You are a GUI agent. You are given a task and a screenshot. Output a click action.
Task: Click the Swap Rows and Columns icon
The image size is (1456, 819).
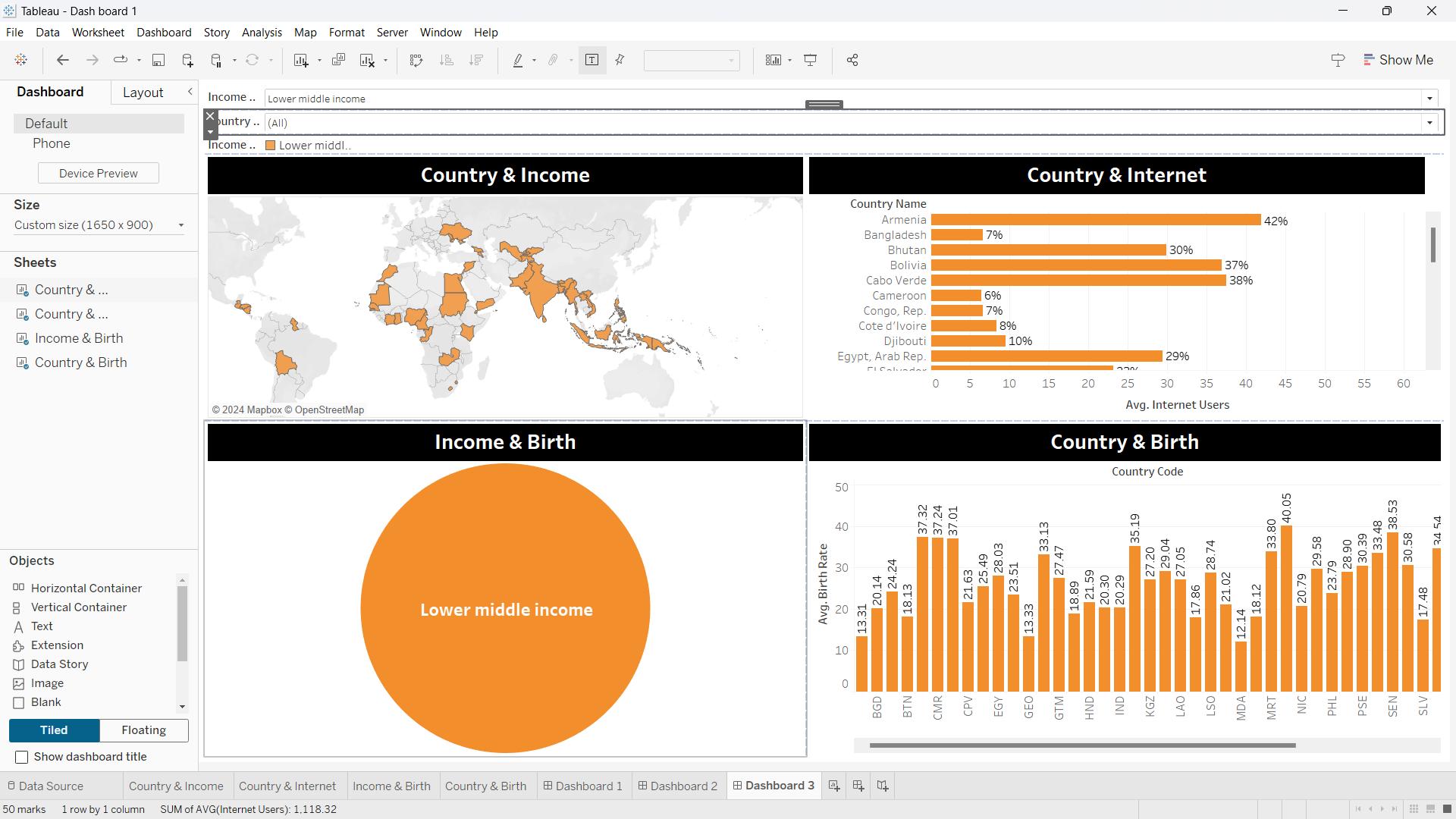(416, 60)
